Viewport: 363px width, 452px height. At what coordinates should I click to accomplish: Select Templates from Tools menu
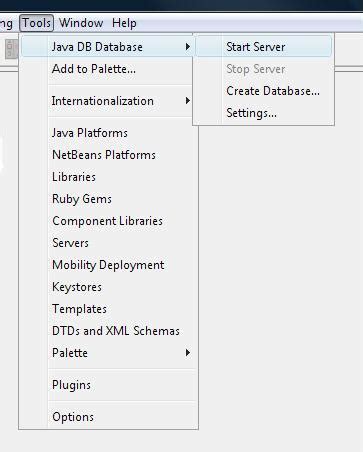pos(107,309)
